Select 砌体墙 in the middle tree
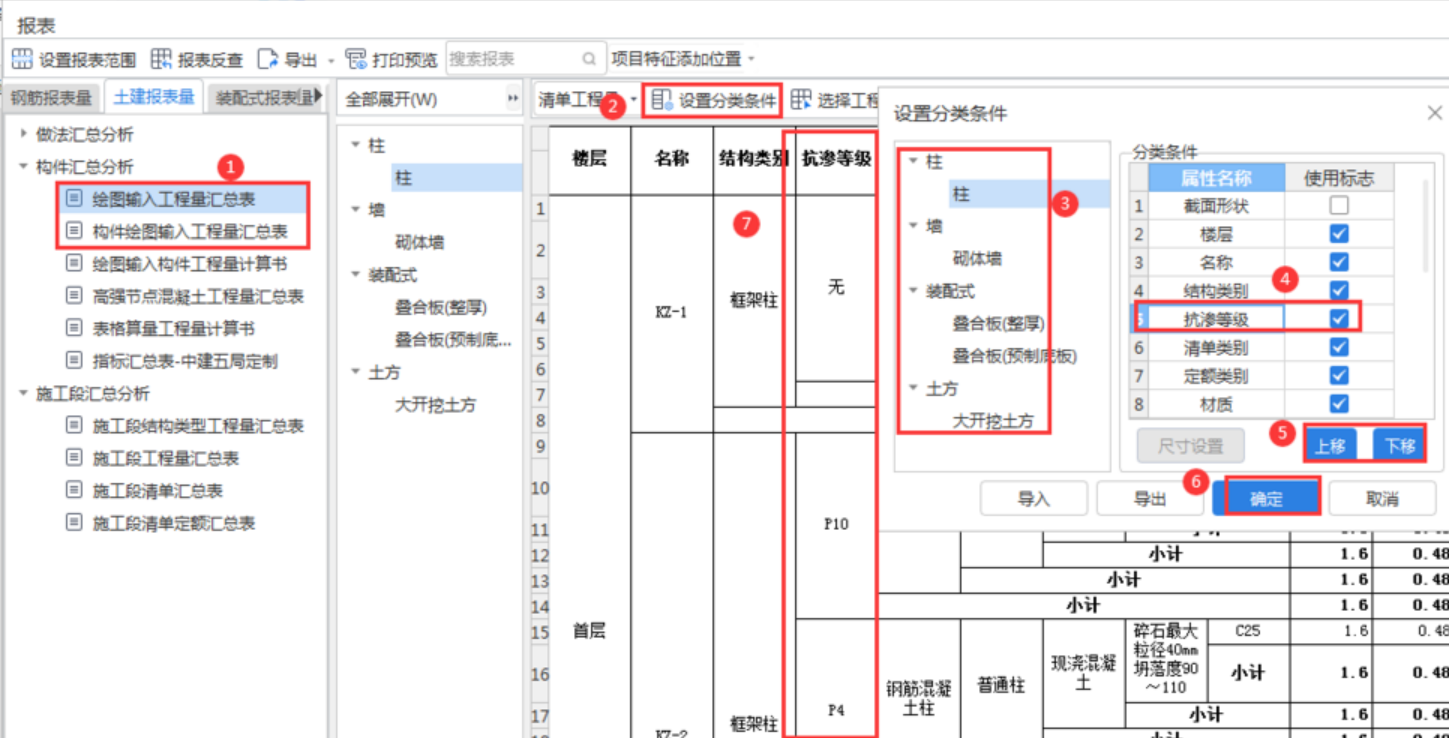 point(420,242)
